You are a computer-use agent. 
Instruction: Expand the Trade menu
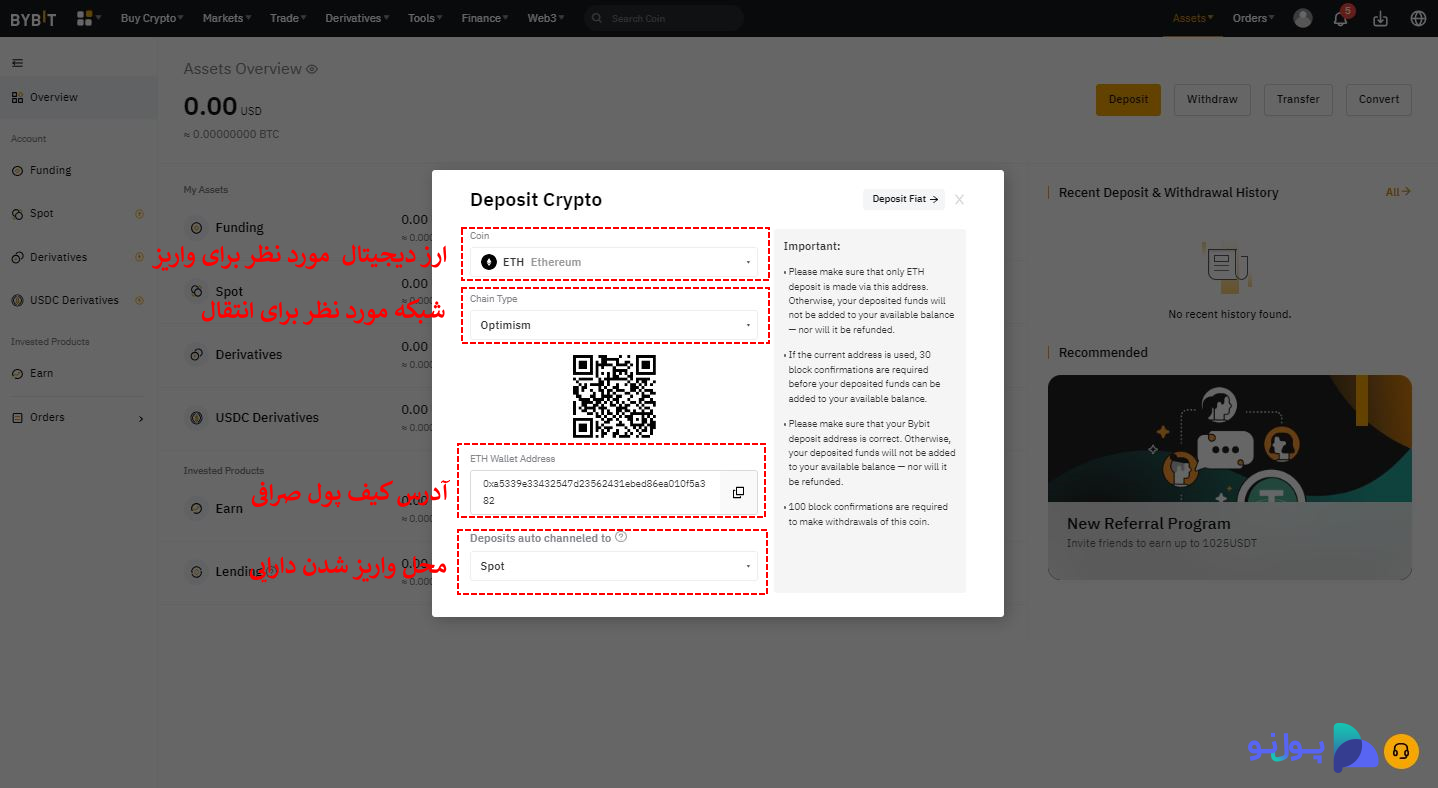288,18
